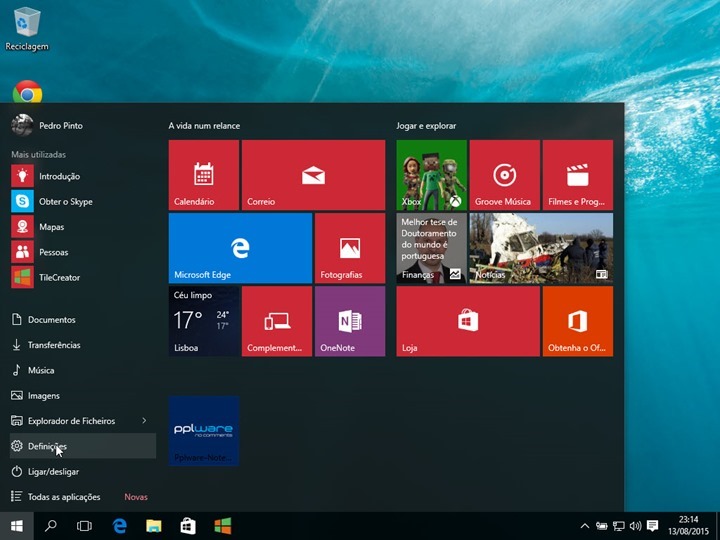This screenshot has width=720, height=540.
Task: Open Definições settings
Action: point(83,446)
